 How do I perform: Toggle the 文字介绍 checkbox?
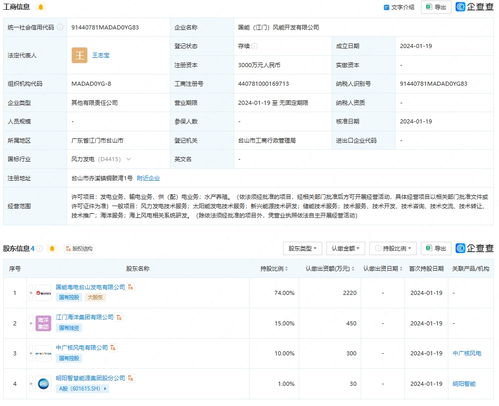[x=386, y=7]
